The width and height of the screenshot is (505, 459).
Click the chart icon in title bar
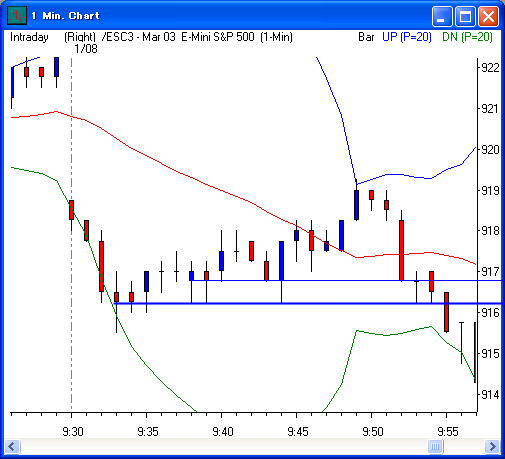(17, 16)
